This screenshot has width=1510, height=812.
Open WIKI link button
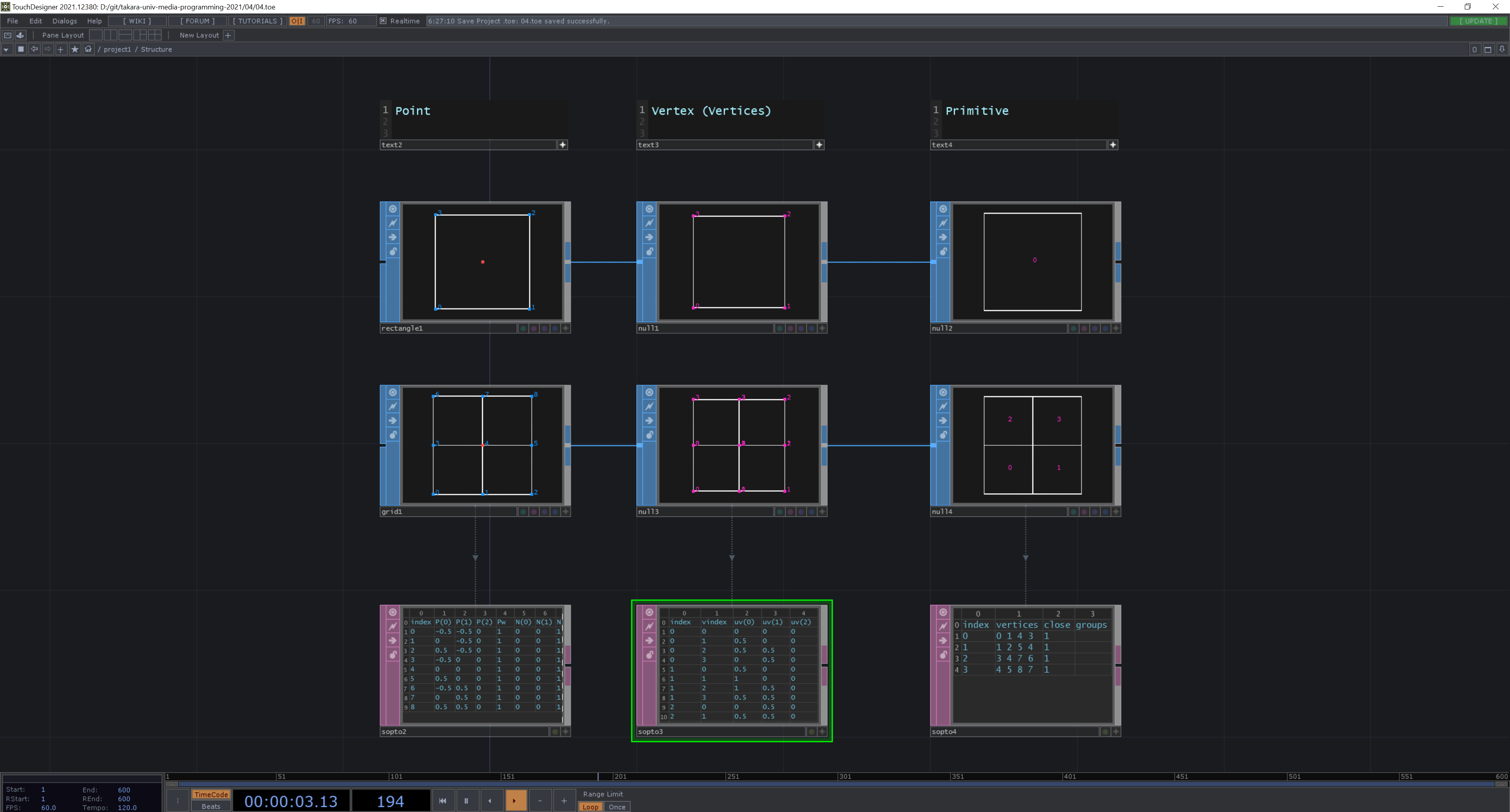tap(136, 20)
